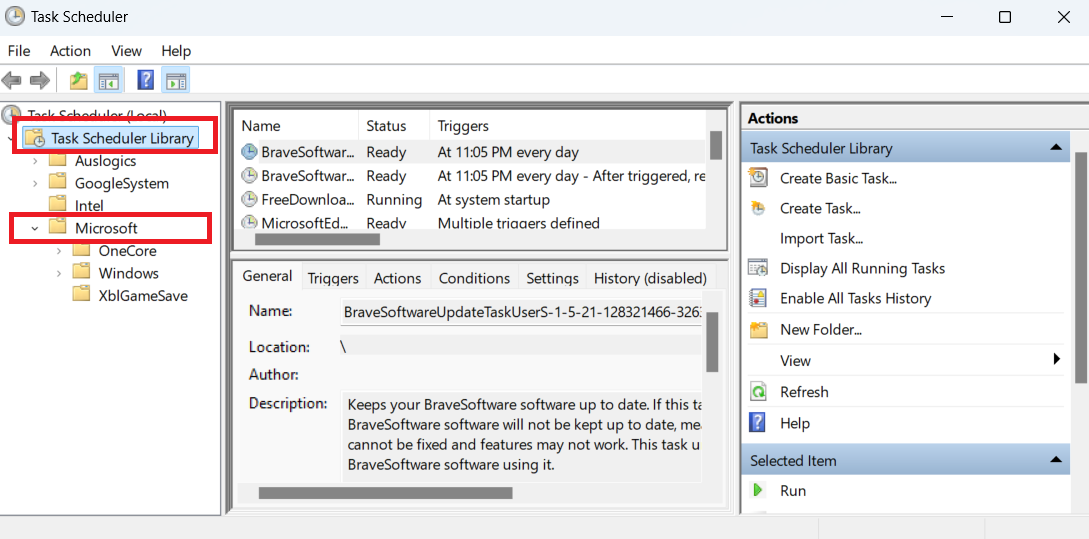
Task: Switch to the Triggers tab
Action: pos(333,279)
